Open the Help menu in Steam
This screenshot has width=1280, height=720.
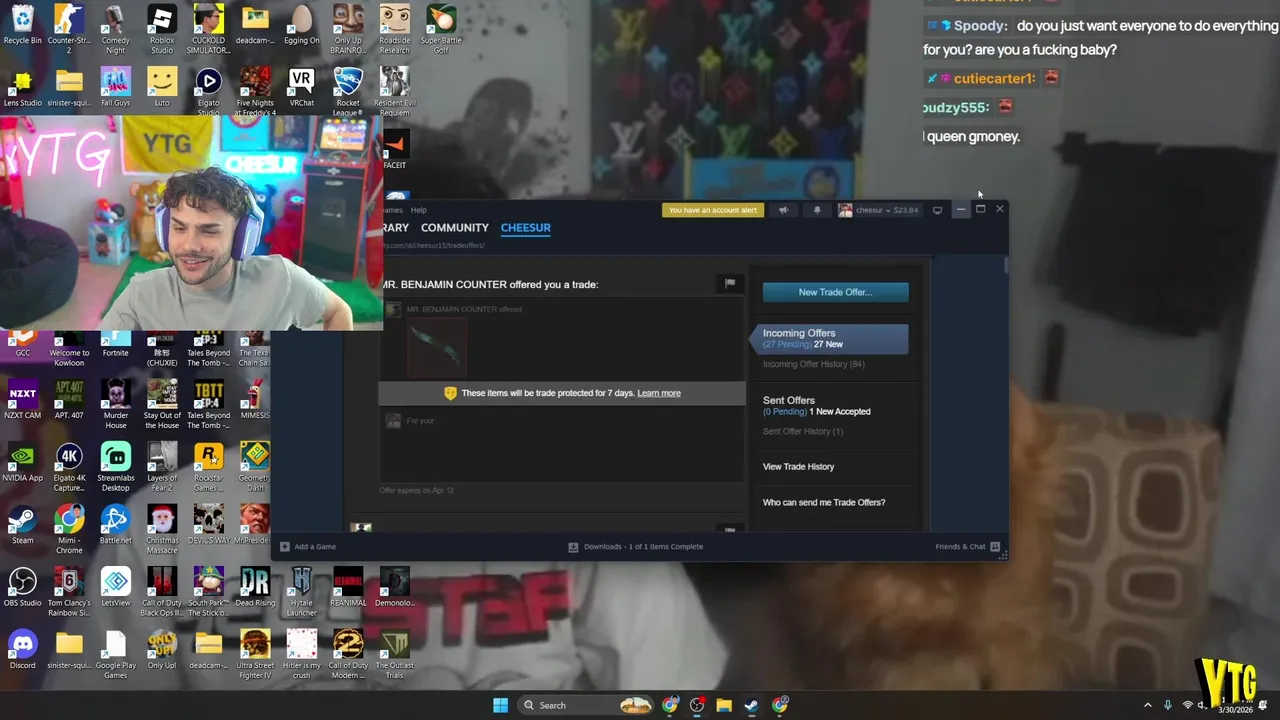point(418,210)
